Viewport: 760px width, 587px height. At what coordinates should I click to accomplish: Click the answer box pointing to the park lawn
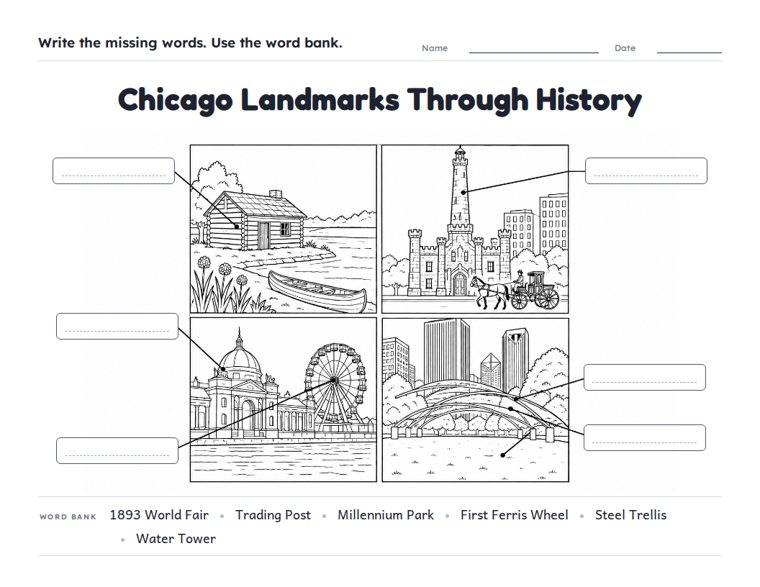[x=645, y=438]
